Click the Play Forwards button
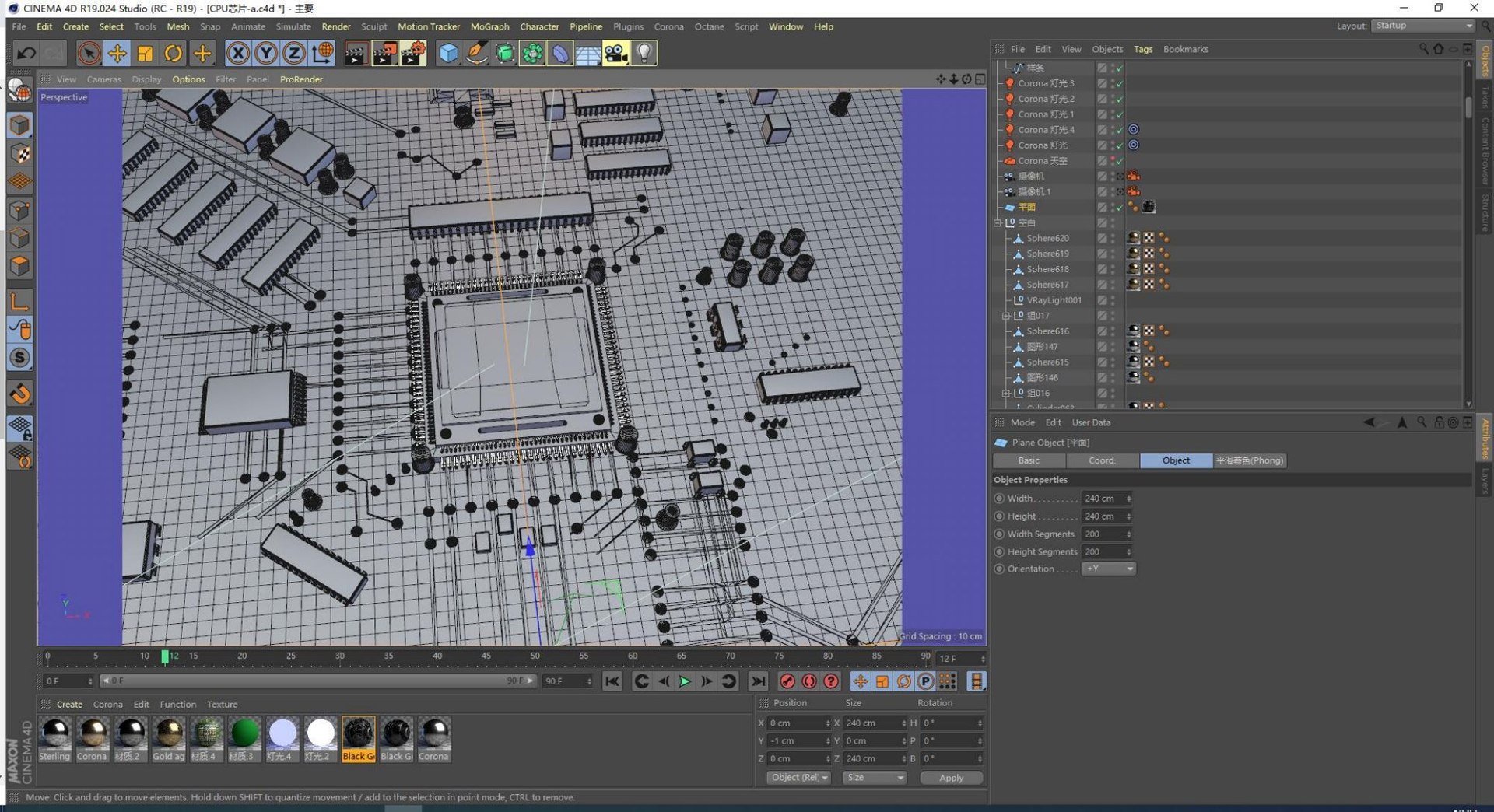 click(685, 681)
